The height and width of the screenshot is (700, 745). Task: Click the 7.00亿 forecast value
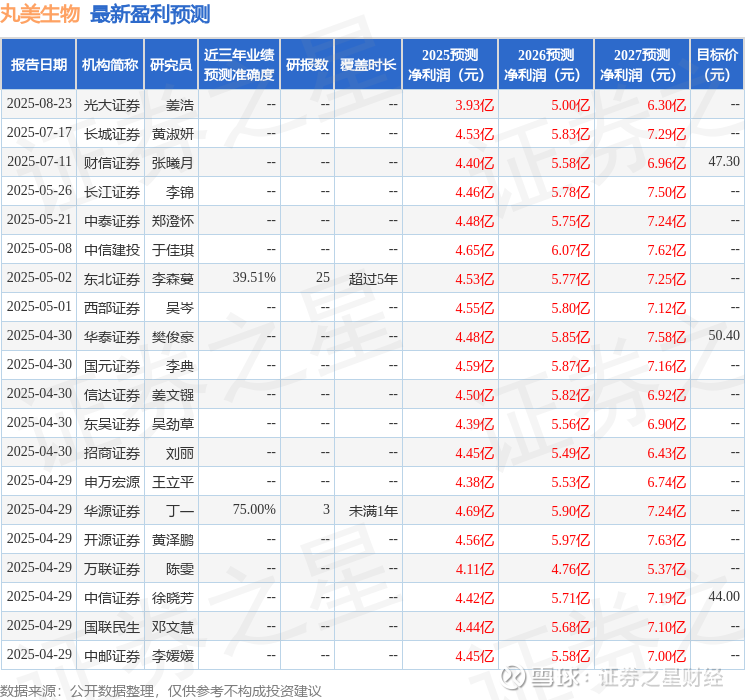666,656
